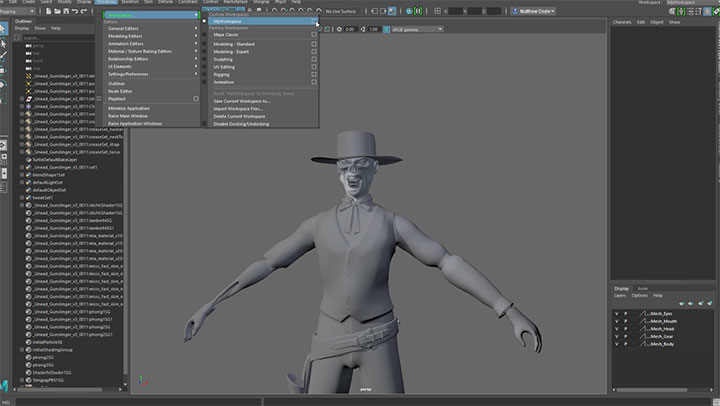Toggle visibility V for Mesh_Eyes layer
The image size is (720, 406).
click(x=617, y=314)
